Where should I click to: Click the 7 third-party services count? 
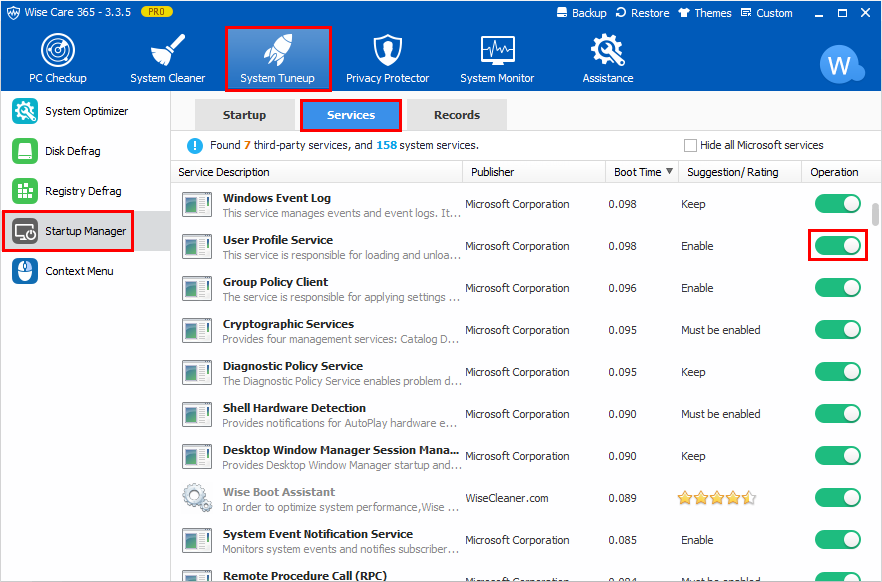click(247, 145)
